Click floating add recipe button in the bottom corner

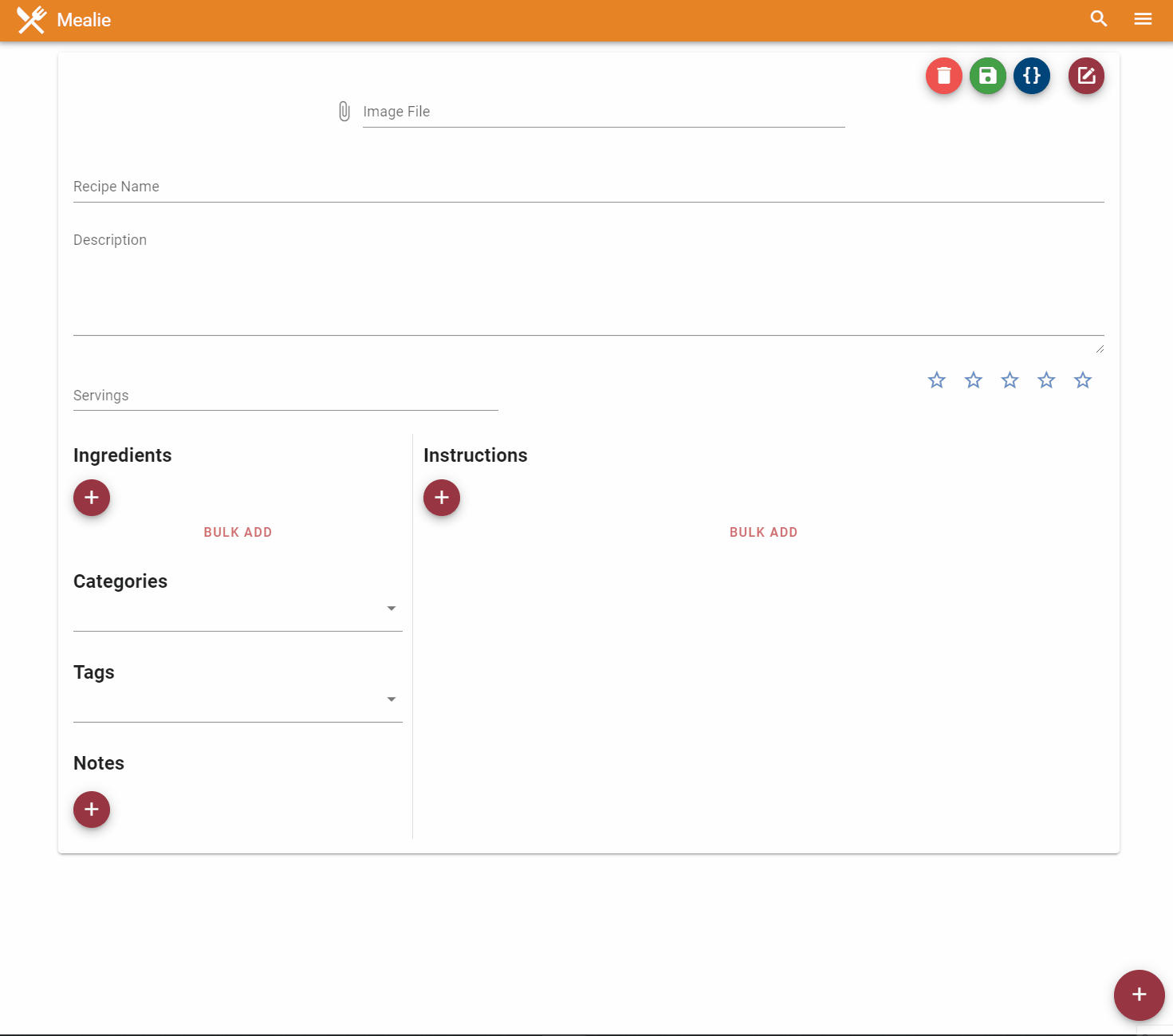(x=1140, y=995)
